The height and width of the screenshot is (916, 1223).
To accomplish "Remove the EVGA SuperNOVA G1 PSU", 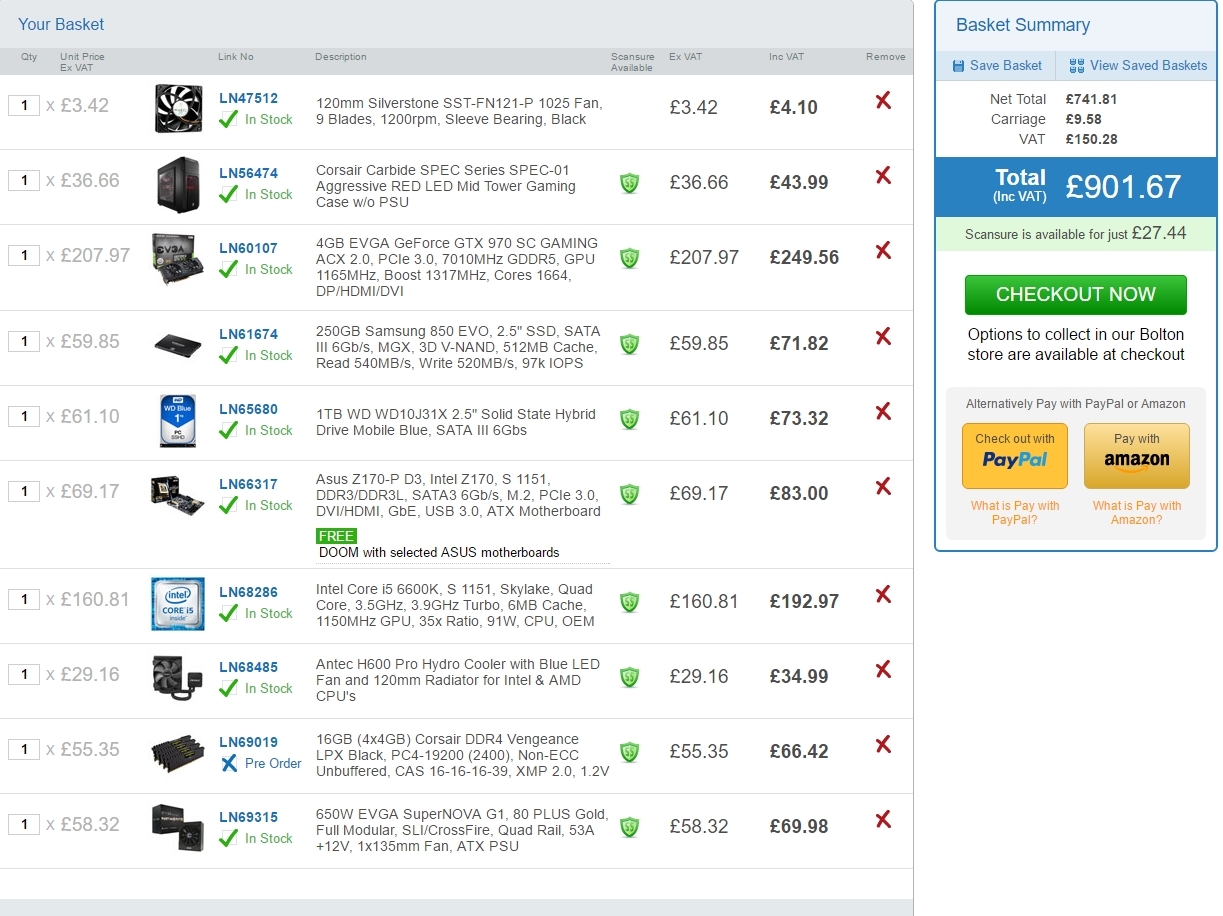I will (x=883, y=820).
